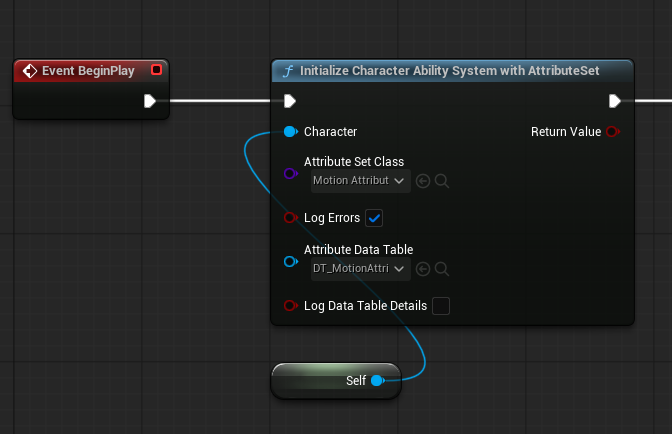Click the Log Errors boolean input pin
The image size is (672, 434).
point(290,218)
